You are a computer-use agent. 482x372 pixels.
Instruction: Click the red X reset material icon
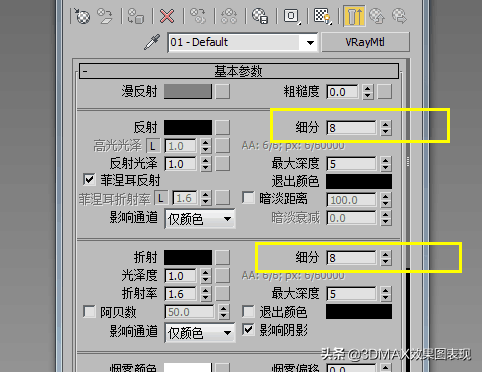coord(167,16)
